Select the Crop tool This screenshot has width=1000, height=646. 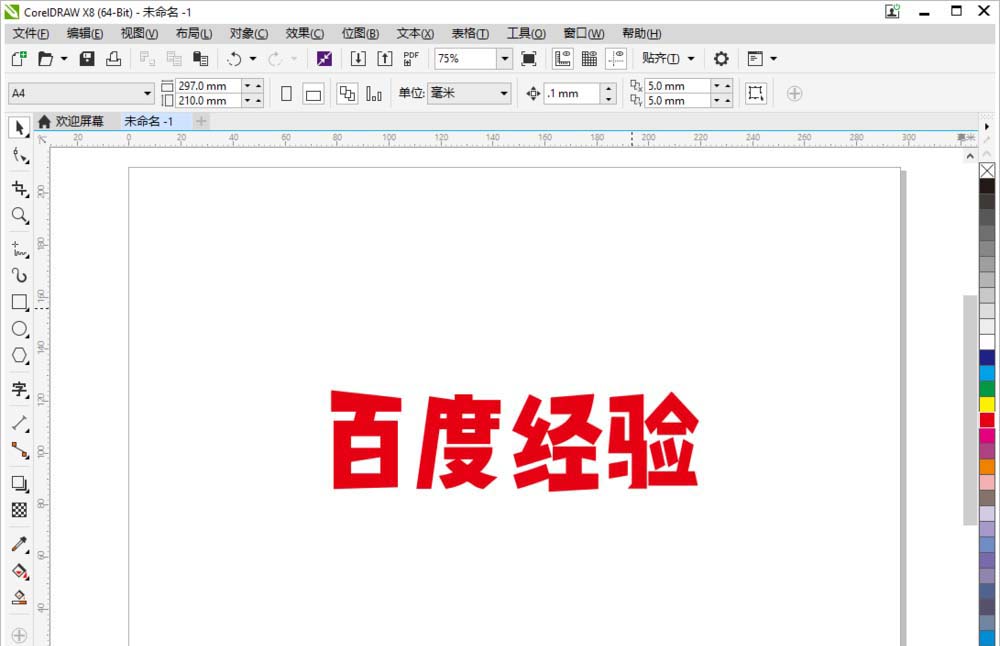coord(20,187)
